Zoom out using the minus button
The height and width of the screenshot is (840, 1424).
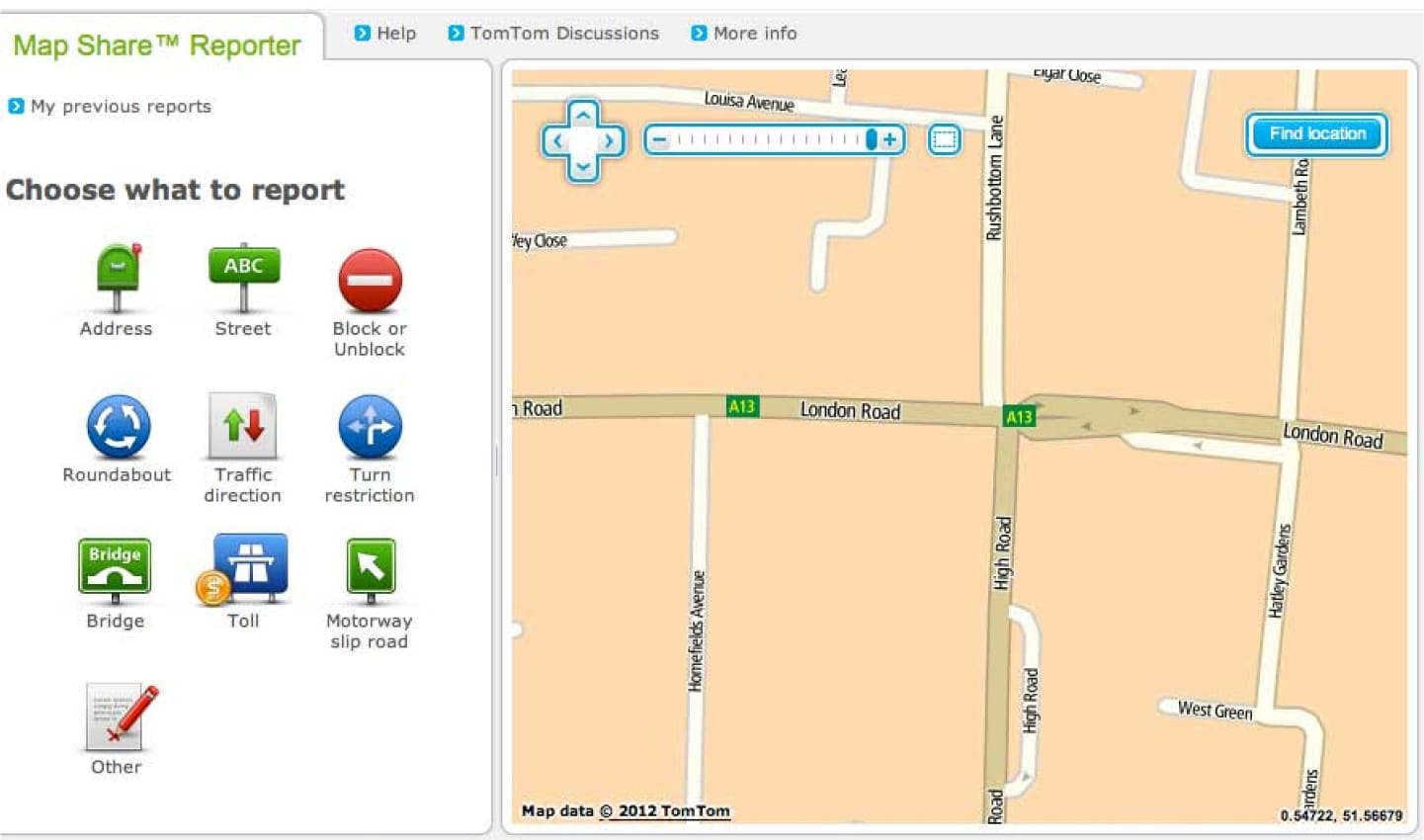659,140
